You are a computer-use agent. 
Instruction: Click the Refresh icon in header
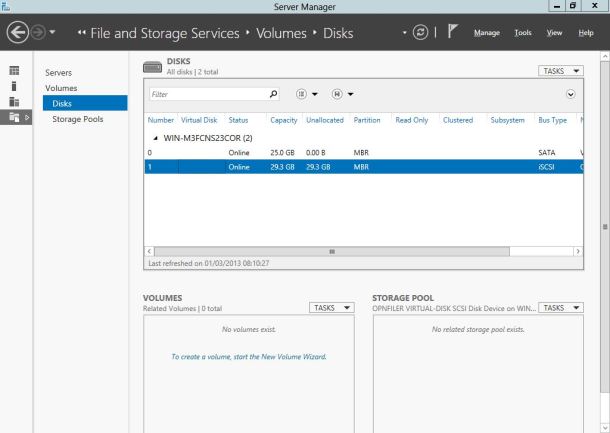tap(420, 32)
